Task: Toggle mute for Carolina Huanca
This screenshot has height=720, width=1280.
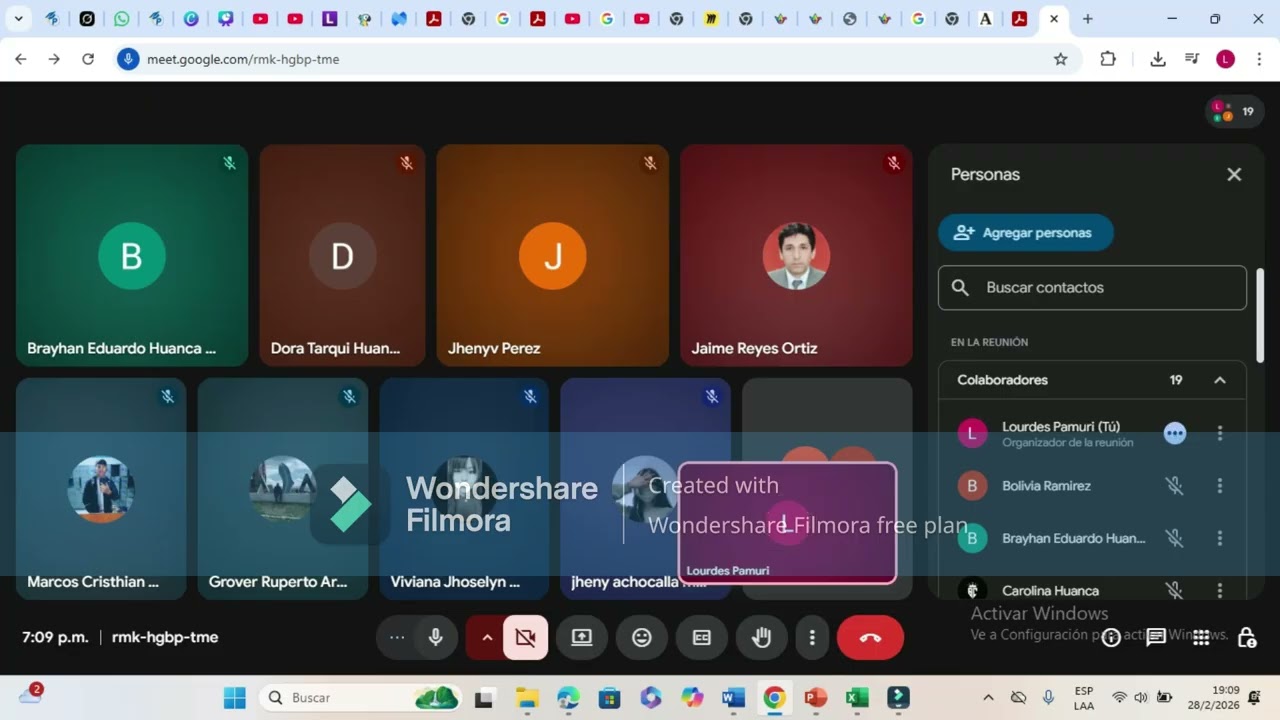Action: (1175, 591)
